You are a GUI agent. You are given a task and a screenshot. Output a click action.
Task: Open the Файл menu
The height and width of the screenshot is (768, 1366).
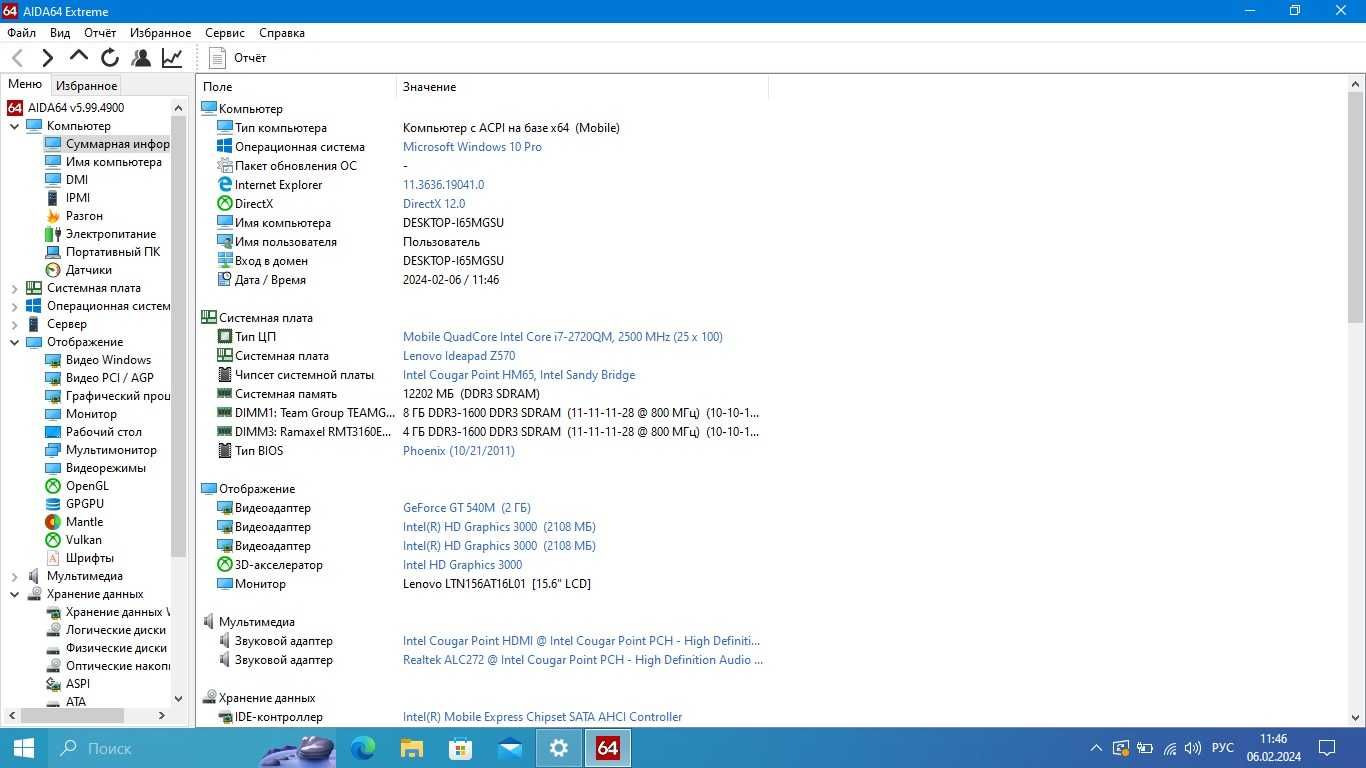pos(21,33)
